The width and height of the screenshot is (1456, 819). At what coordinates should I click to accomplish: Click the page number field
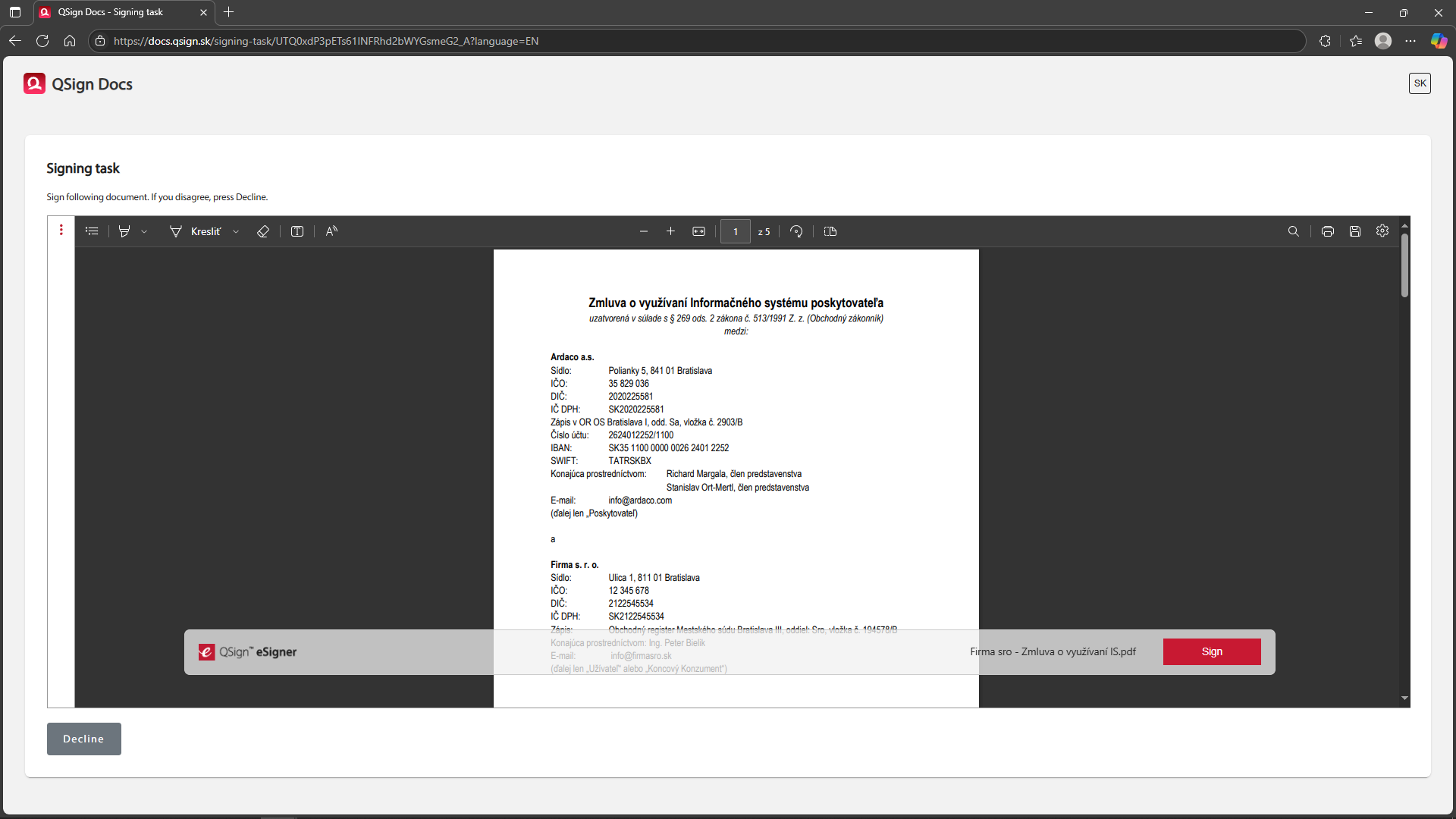[735, 231]
